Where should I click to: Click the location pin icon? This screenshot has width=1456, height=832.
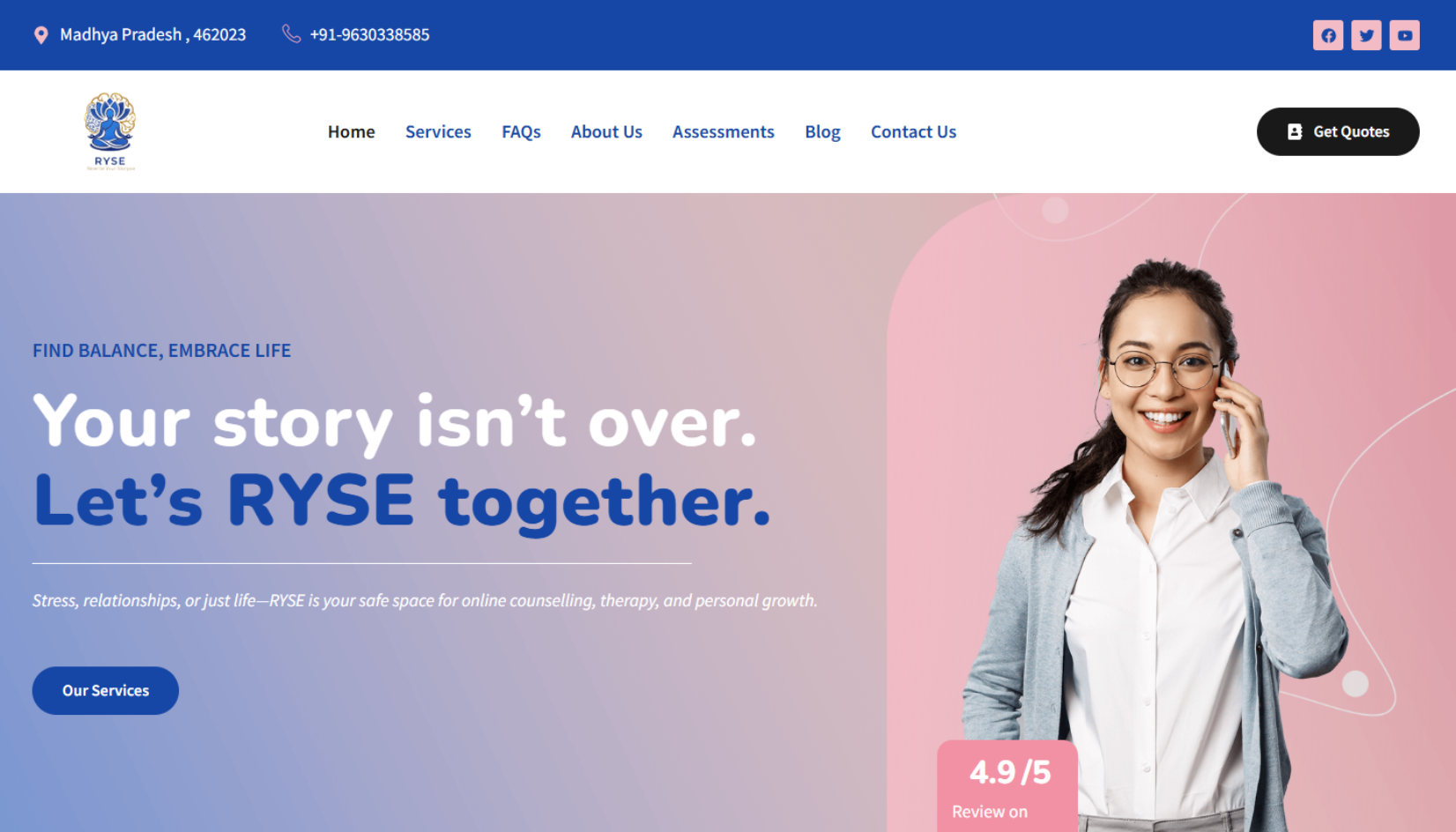point(41,35)
